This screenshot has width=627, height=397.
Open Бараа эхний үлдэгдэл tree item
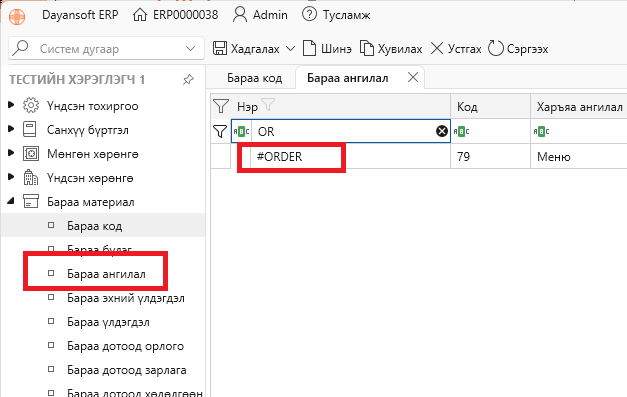pyautogui.click(x=126, y=298)
